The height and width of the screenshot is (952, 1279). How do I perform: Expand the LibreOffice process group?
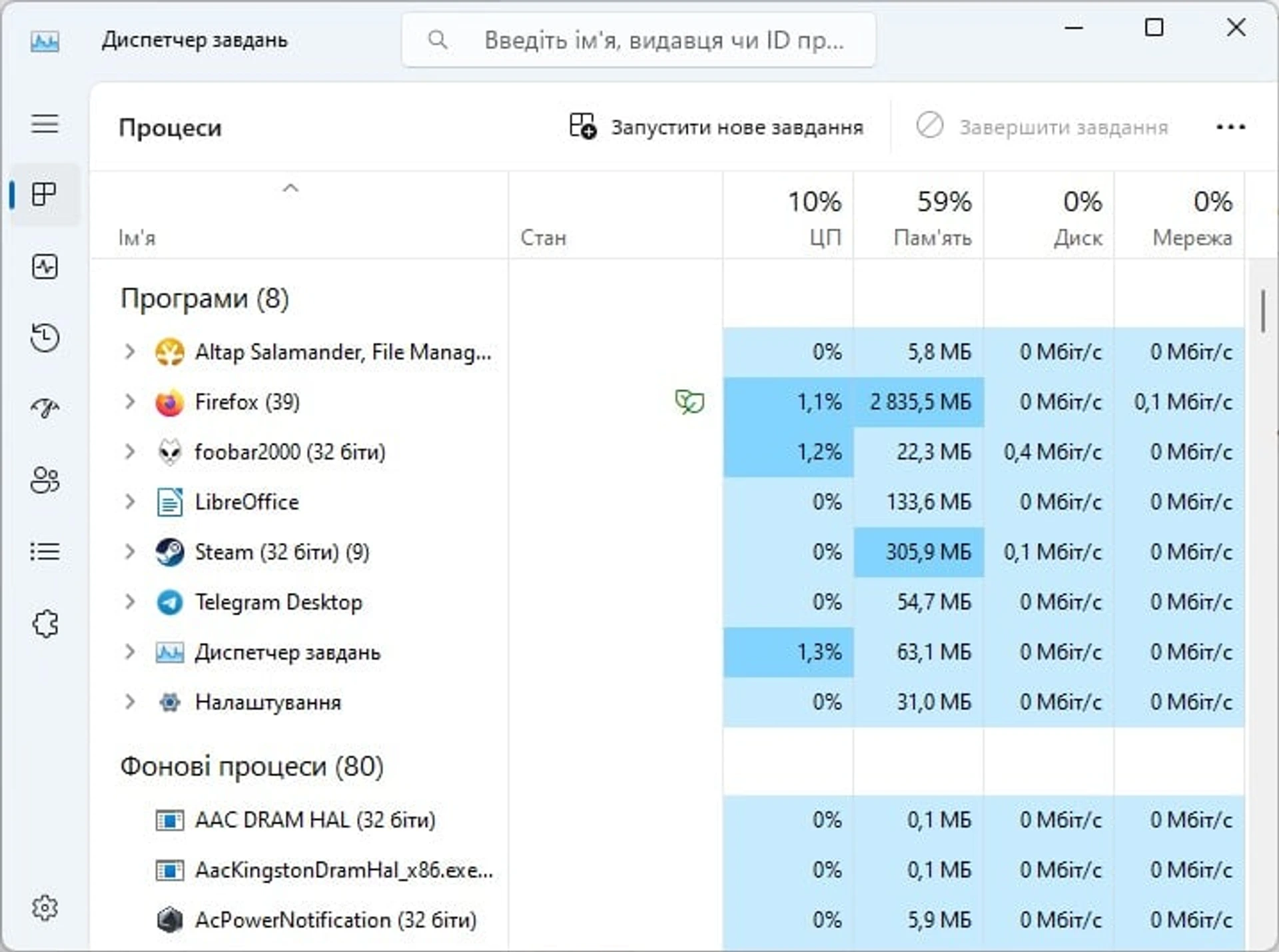[130, 502]
